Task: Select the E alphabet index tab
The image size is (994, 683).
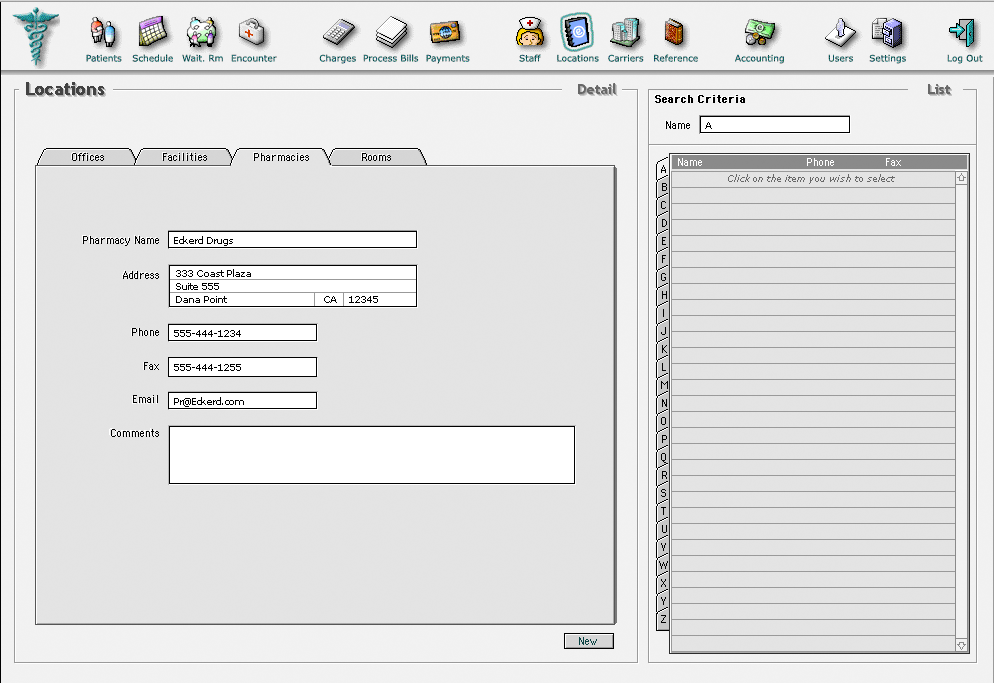Action: [x=663, y=241]
